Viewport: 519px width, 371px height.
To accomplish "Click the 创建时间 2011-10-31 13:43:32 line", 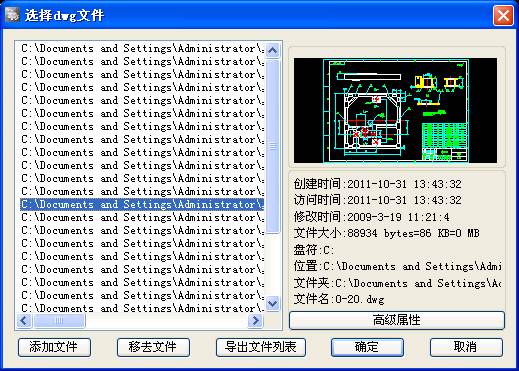I will (x=378, y=184).
